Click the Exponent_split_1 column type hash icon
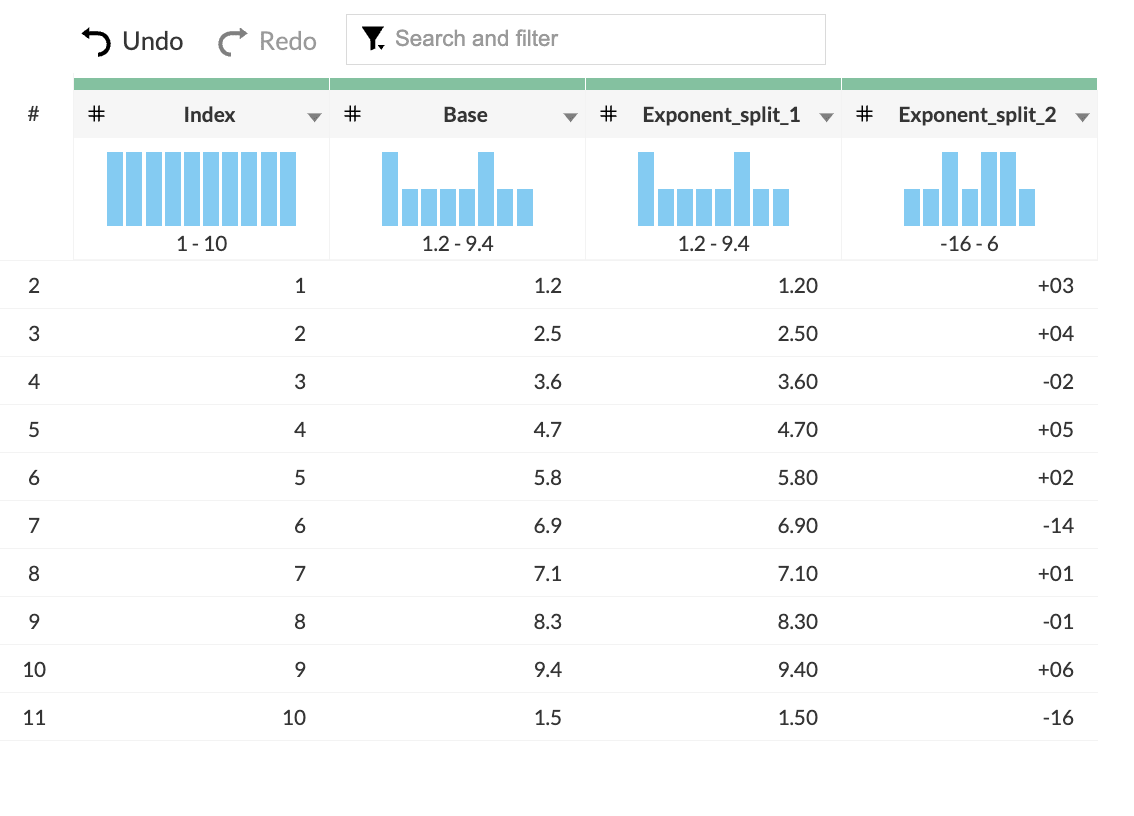The height and width of the screenshot is (816, 1134). [x=608, y=114]
